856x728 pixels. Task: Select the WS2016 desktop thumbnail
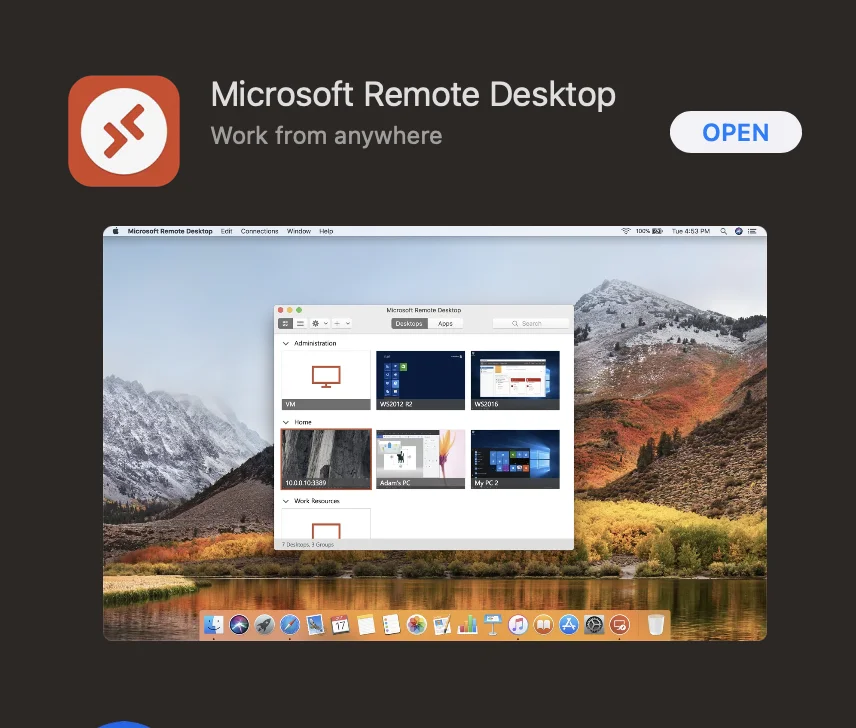tap(515, 380)
